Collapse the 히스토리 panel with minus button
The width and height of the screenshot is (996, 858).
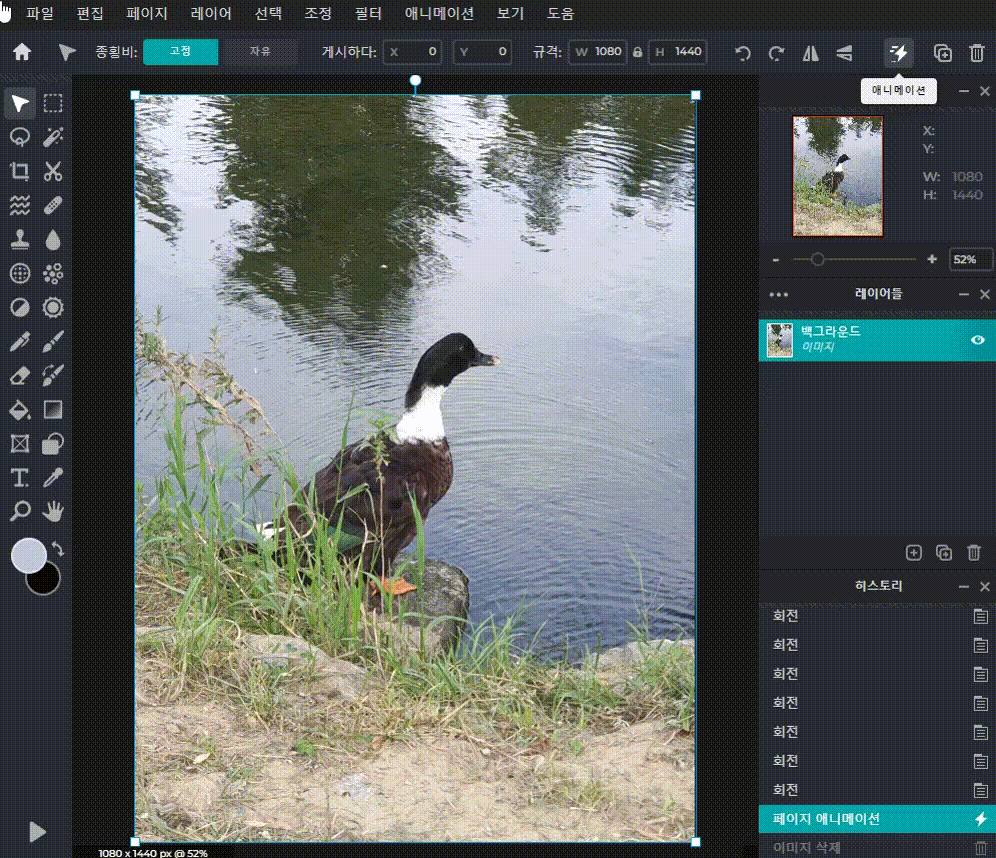964,587
